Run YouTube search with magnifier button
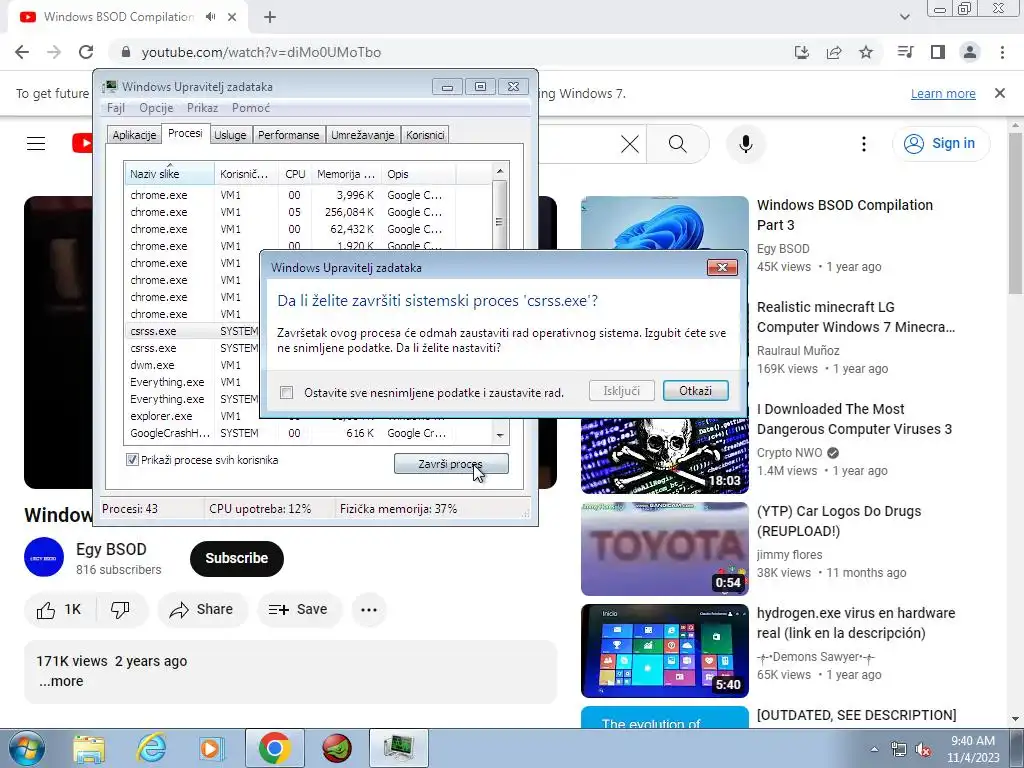The width and height of the screenshot is (1024, 768). click(678, 144)
